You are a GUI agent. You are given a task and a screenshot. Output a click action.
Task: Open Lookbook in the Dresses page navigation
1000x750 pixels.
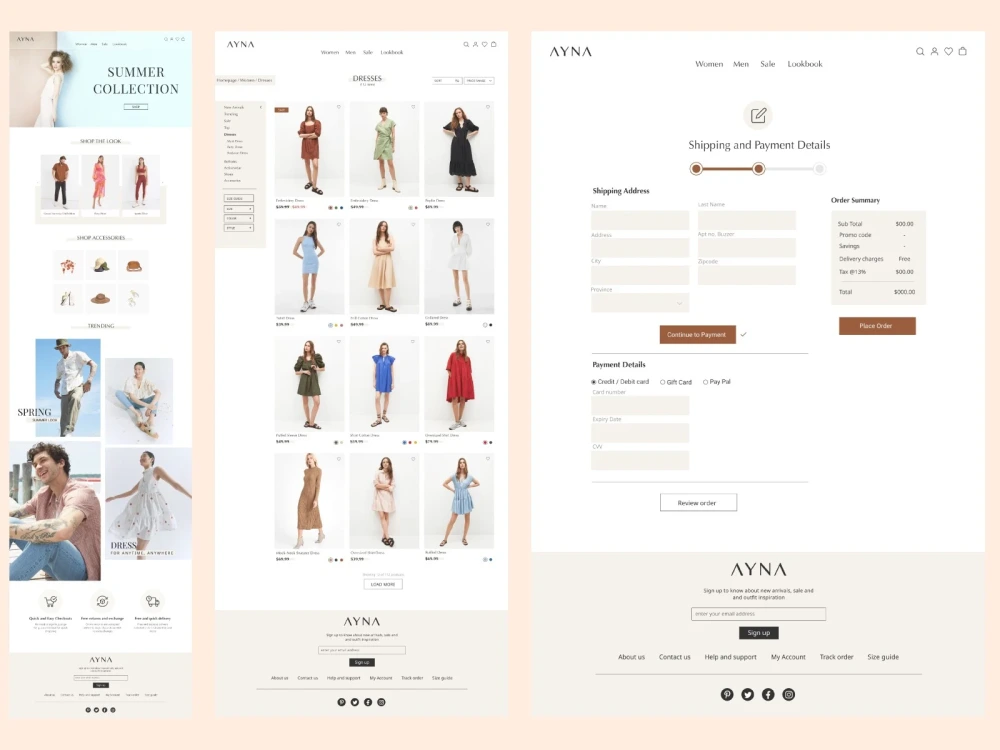pyautogui.click(x=392, y=52)
